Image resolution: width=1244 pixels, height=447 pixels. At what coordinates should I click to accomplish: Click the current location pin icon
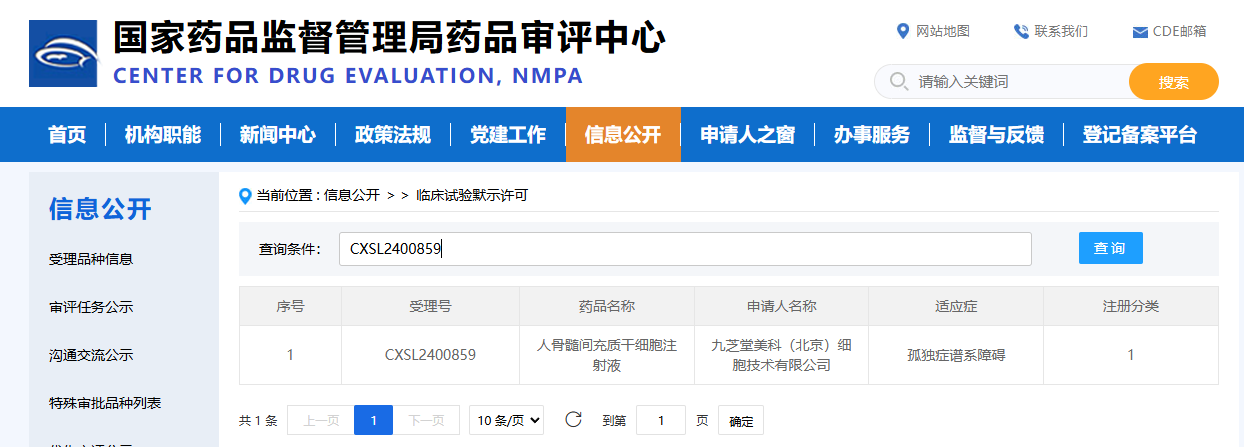point(245,196)
